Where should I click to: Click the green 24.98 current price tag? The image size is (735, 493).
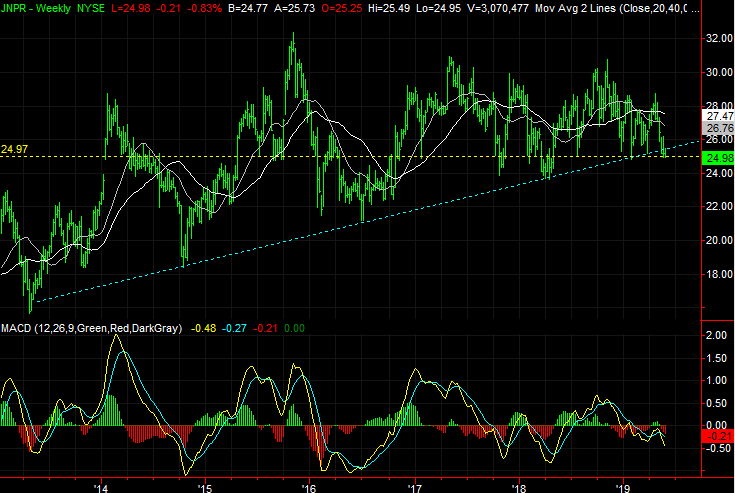pos(720,158)
